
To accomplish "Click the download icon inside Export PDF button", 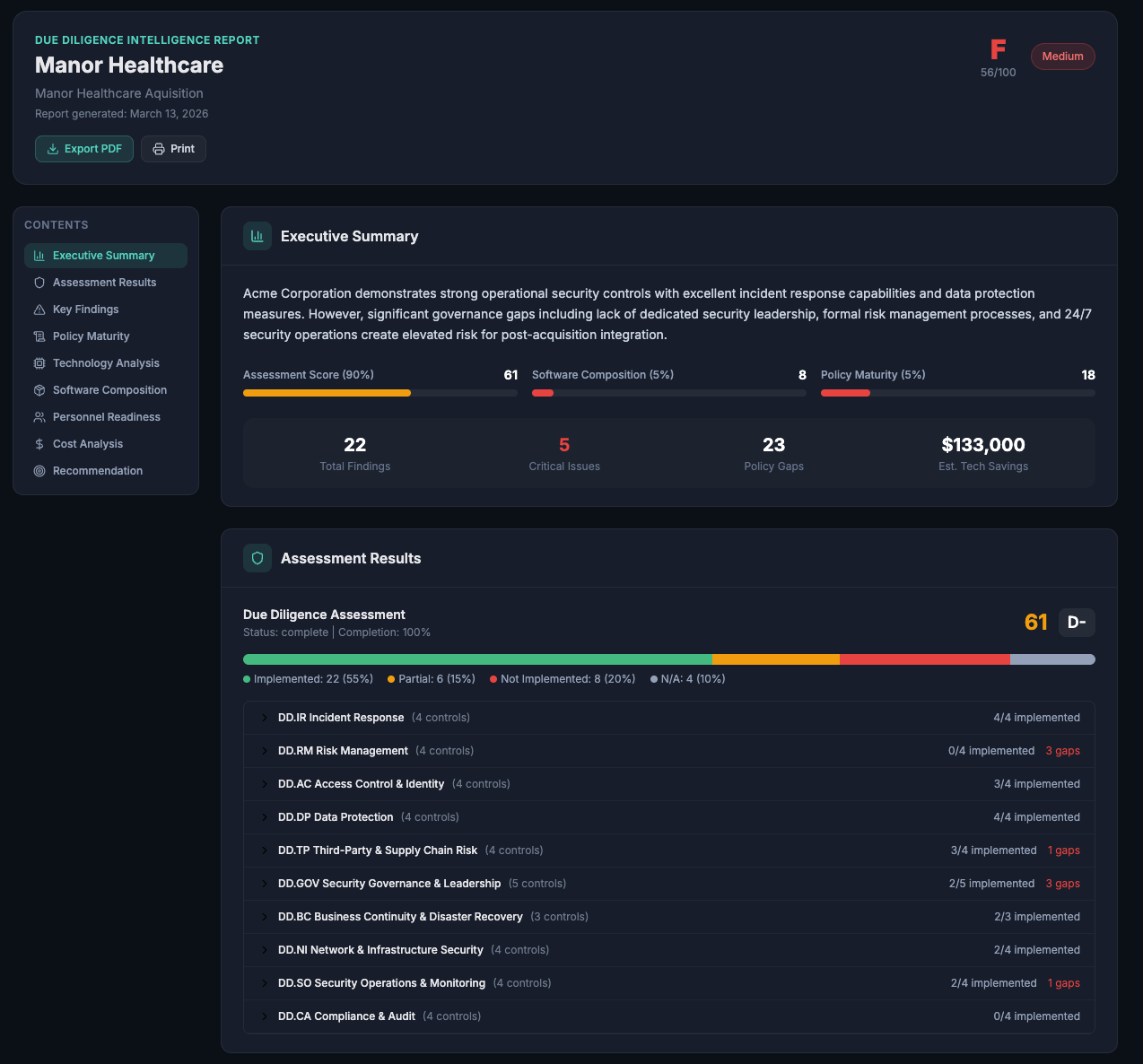I will tap(53, 148).
